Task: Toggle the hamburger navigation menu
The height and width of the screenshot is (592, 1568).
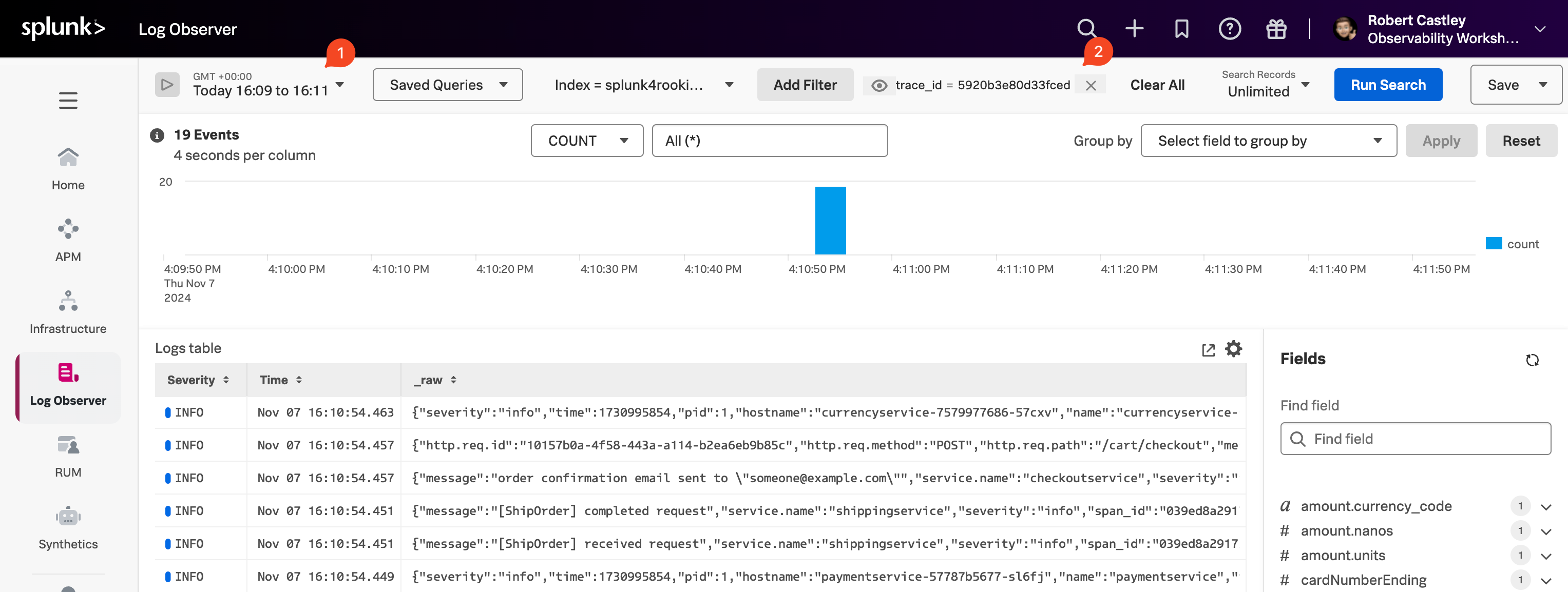Action: [68, 101]
